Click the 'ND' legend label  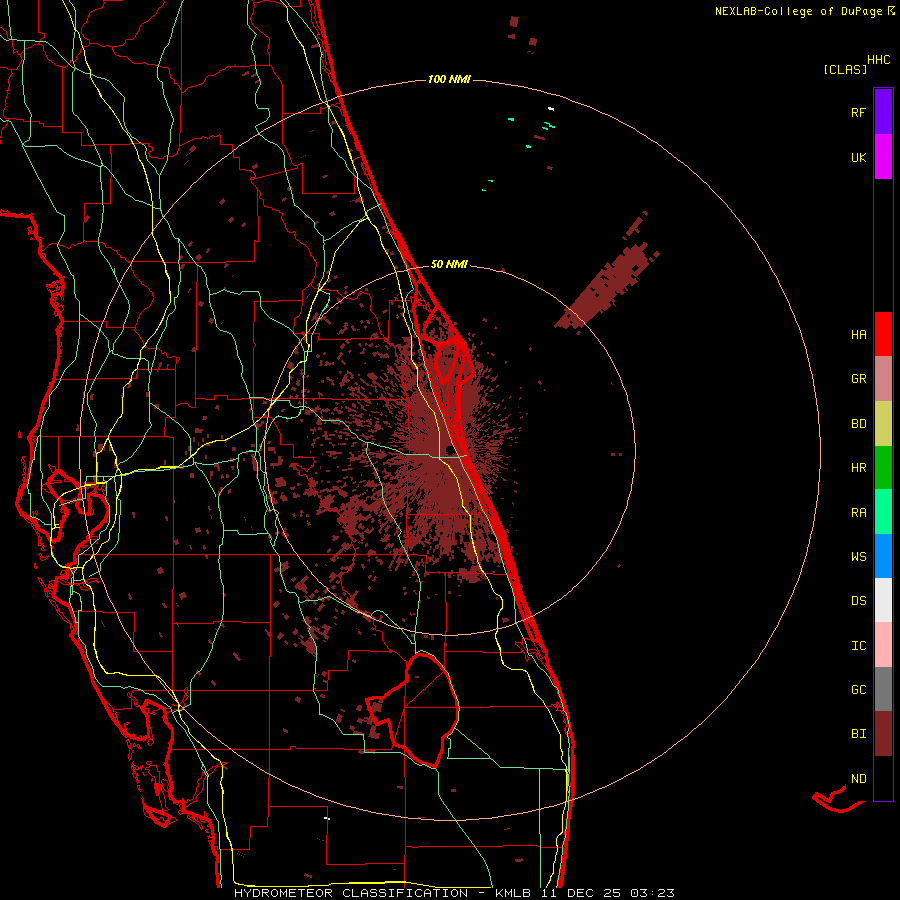pos(858,779)
